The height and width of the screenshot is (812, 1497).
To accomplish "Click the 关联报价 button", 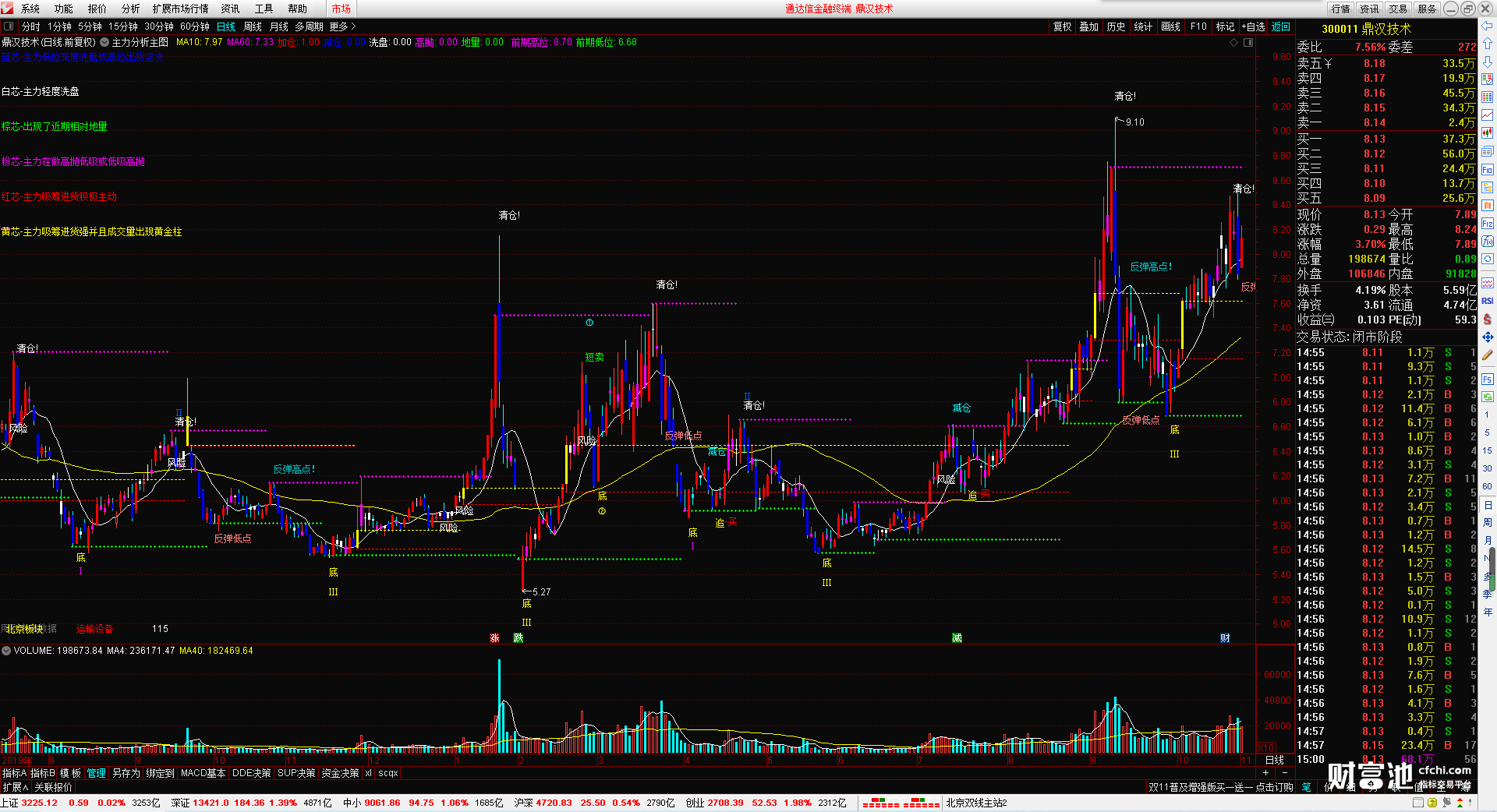I will click(x=53, y=787).
